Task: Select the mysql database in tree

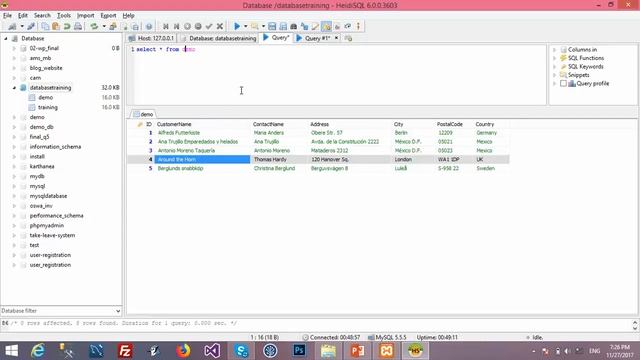Action: pyautogui.click(x=37, y=186)
